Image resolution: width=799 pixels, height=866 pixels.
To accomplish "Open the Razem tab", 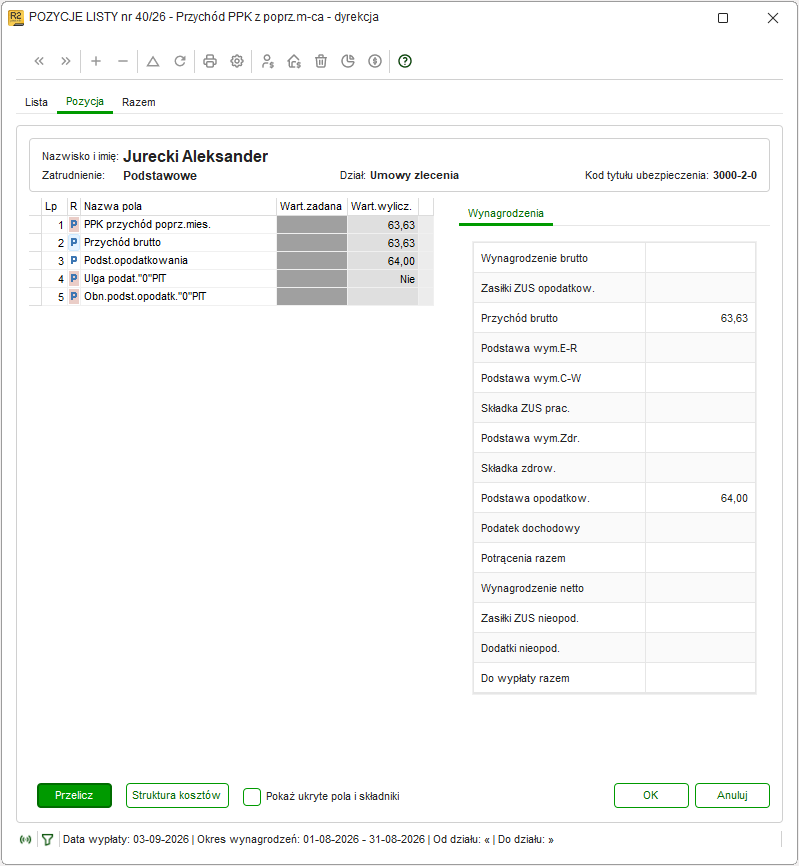I will point(139,102).
